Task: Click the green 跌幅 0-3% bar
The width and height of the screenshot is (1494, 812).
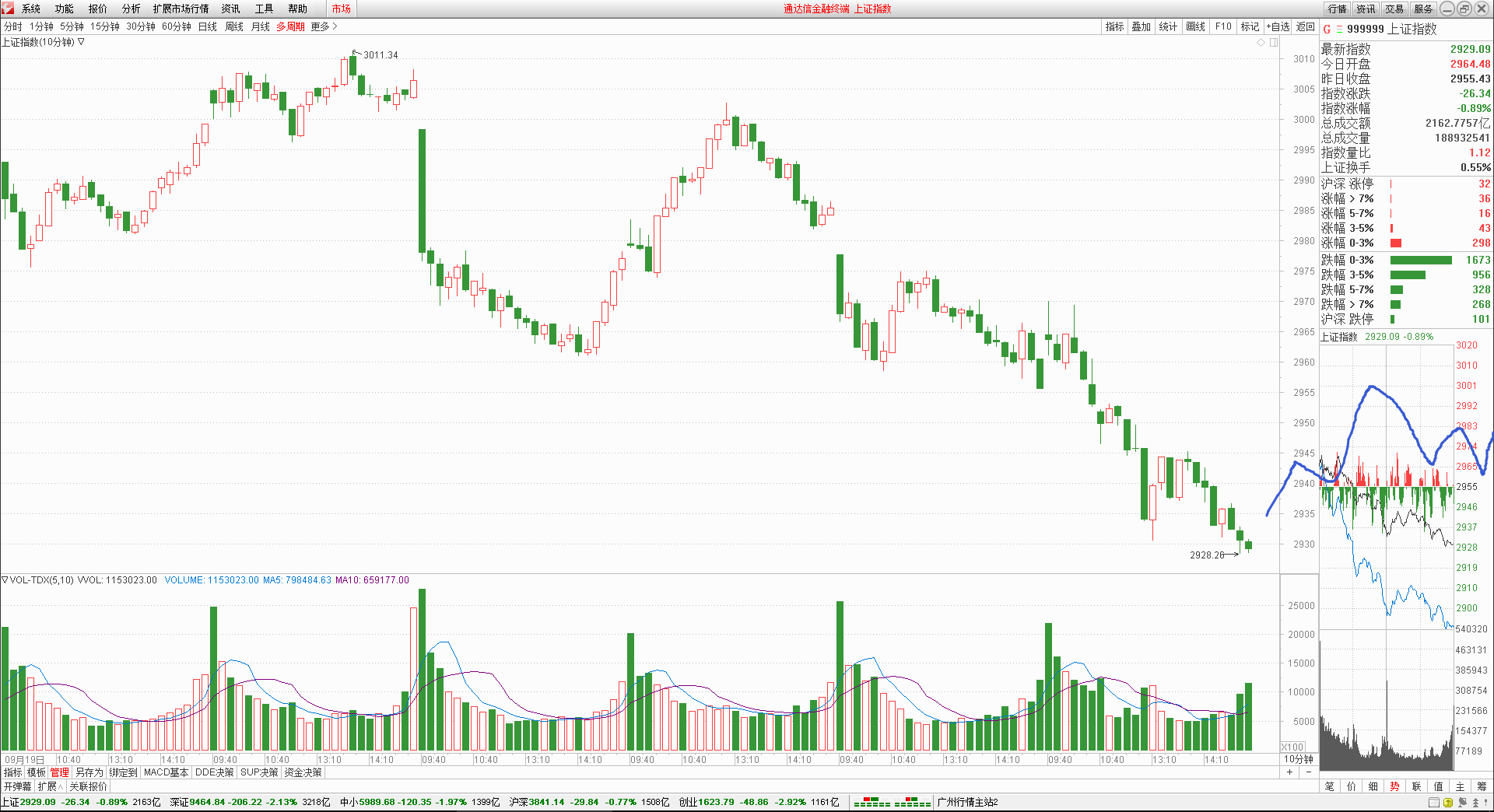Action: coord(1420,260)
